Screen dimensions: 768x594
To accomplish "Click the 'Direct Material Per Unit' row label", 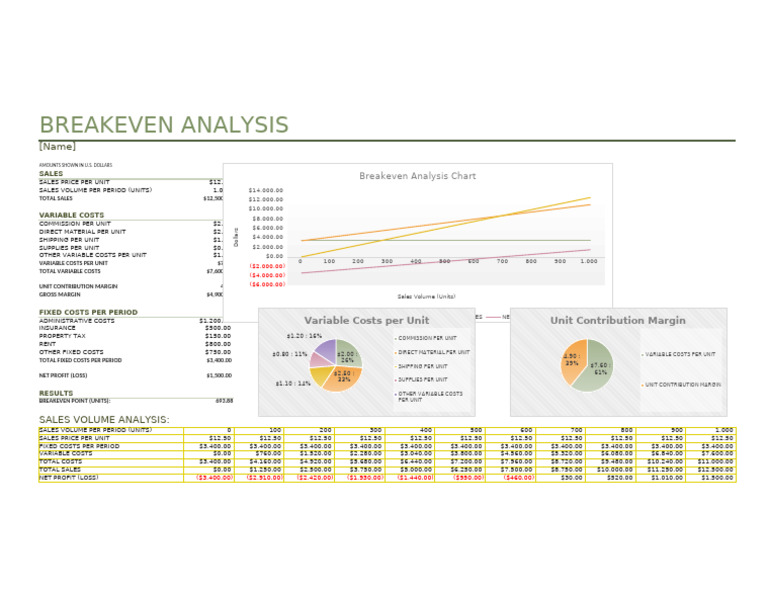I will point(82,232).
